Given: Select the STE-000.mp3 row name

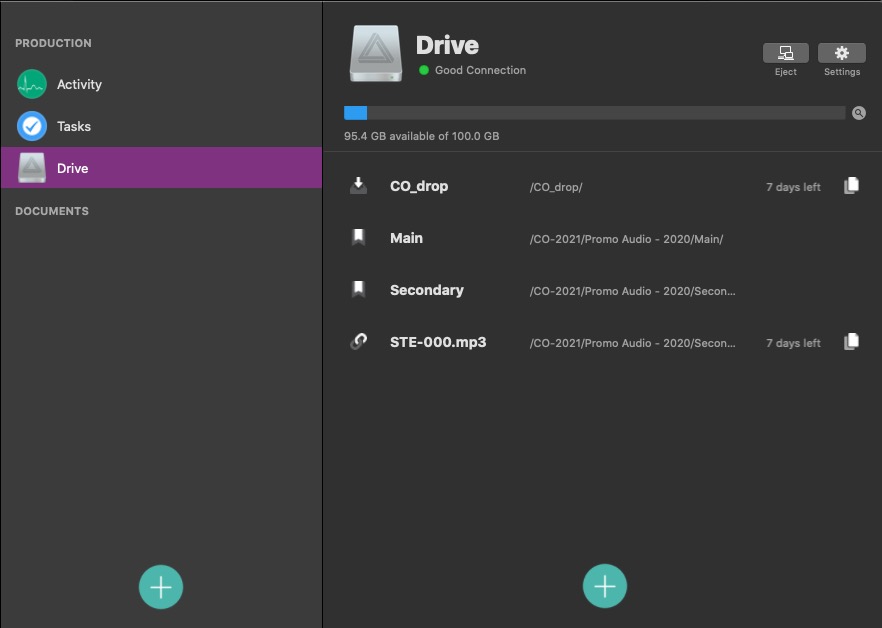Looking at the screenshot, I should tap(438, 342).
